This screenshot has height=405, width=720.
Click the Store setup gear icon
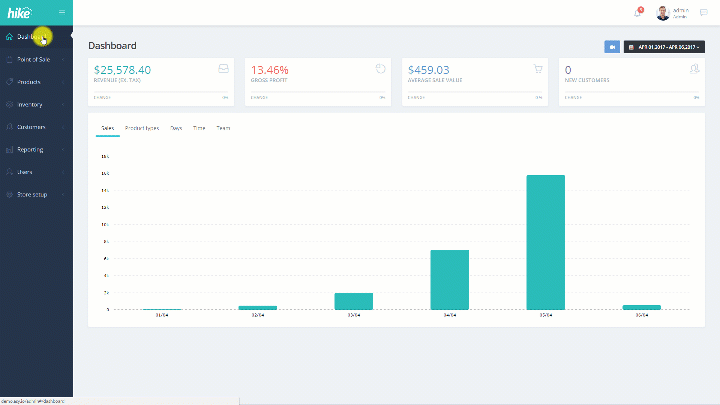[9, 194]
